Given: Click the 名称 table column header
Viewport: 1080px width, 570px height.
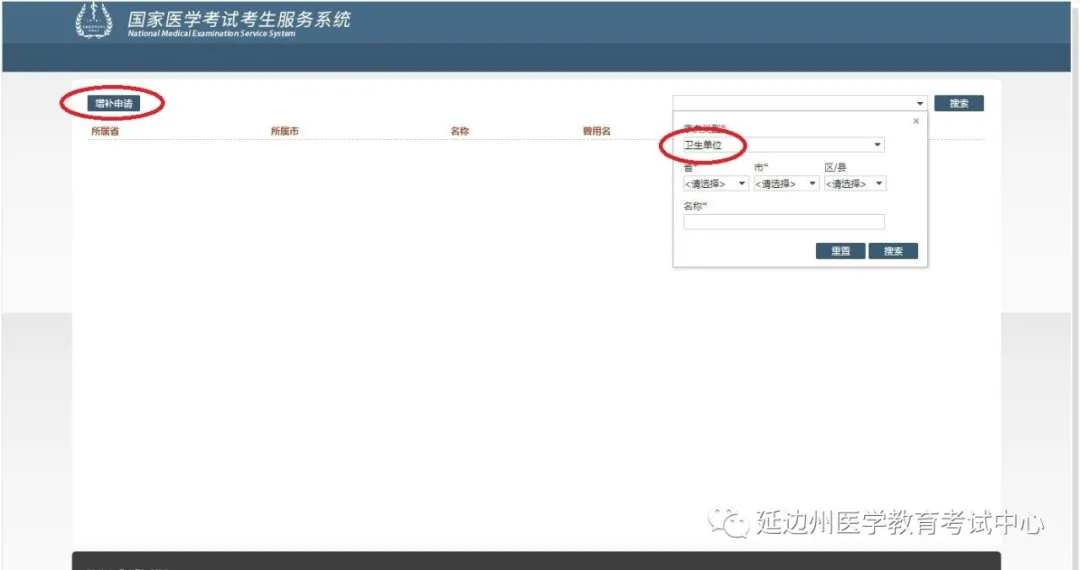Looking at the screenshot, I should pyautogui.click(x=460, y=131).
